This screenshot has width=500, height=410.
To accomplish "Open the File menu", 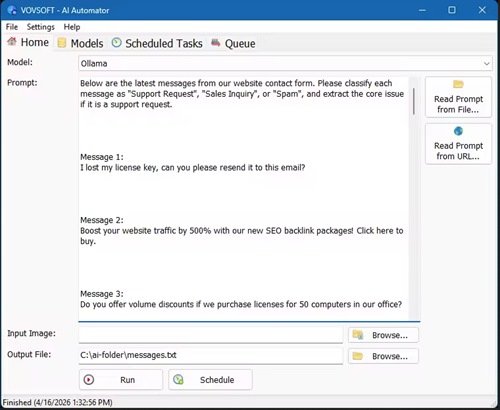I will (x=12, y=27).
